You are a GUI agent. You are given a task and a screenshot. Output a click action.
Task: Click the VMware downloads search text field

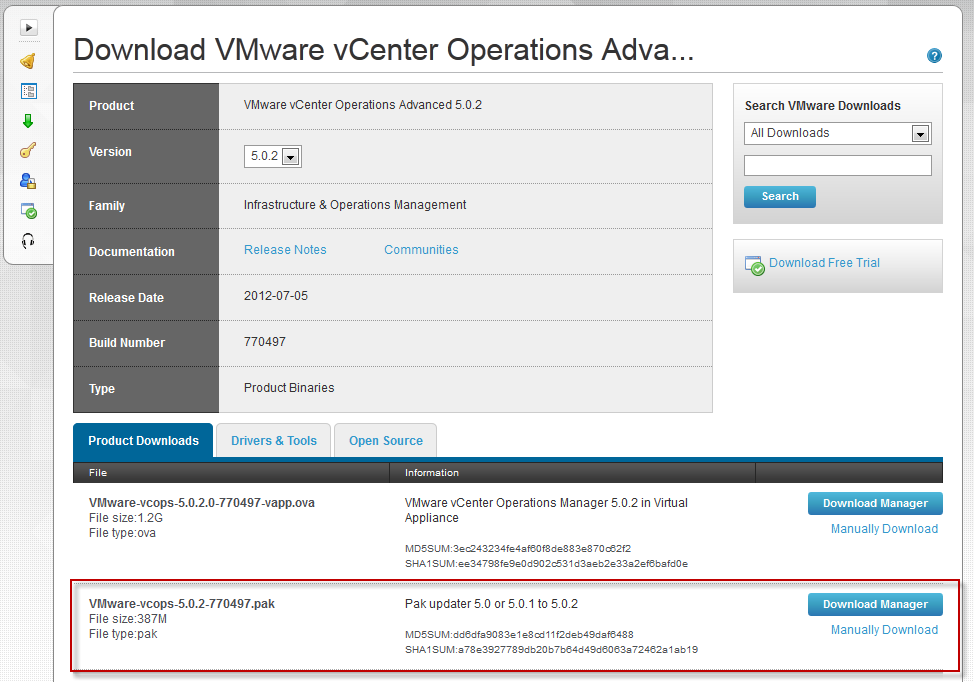tap(837, 165)
